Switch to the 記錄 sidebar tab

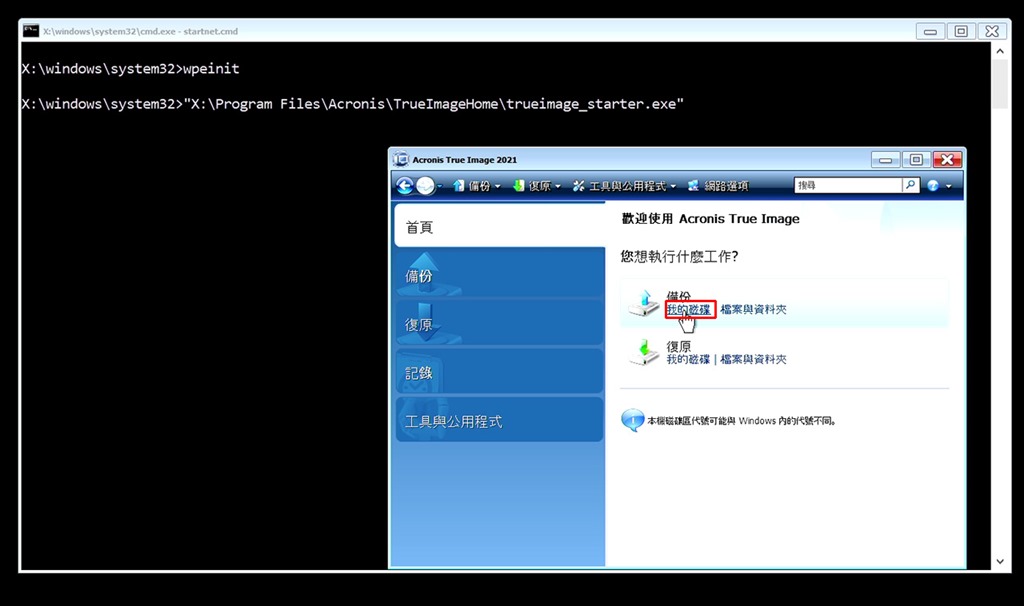(499, 373)
